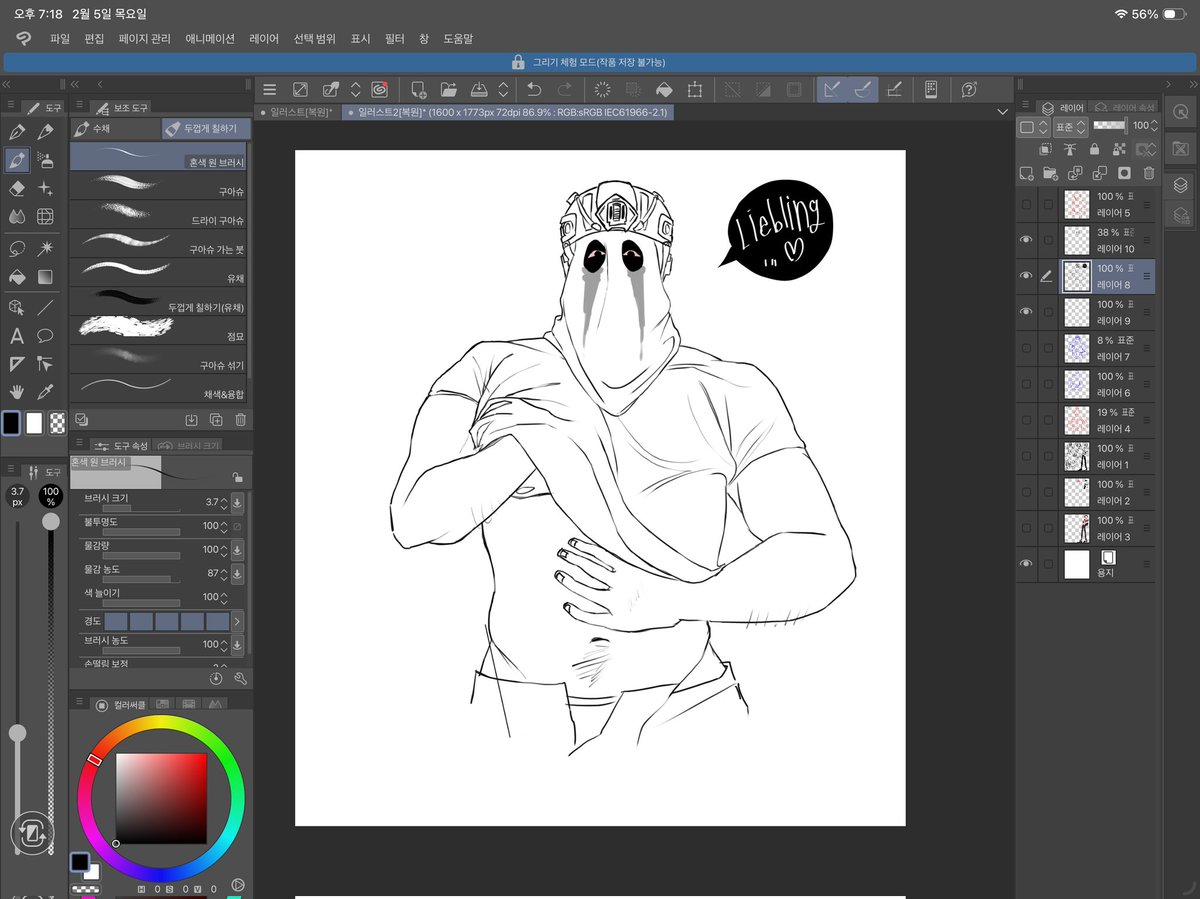Show layer 레이어 7 with its visibility box
This screenshot has height=899, width=1200.
coord(1025,348)
